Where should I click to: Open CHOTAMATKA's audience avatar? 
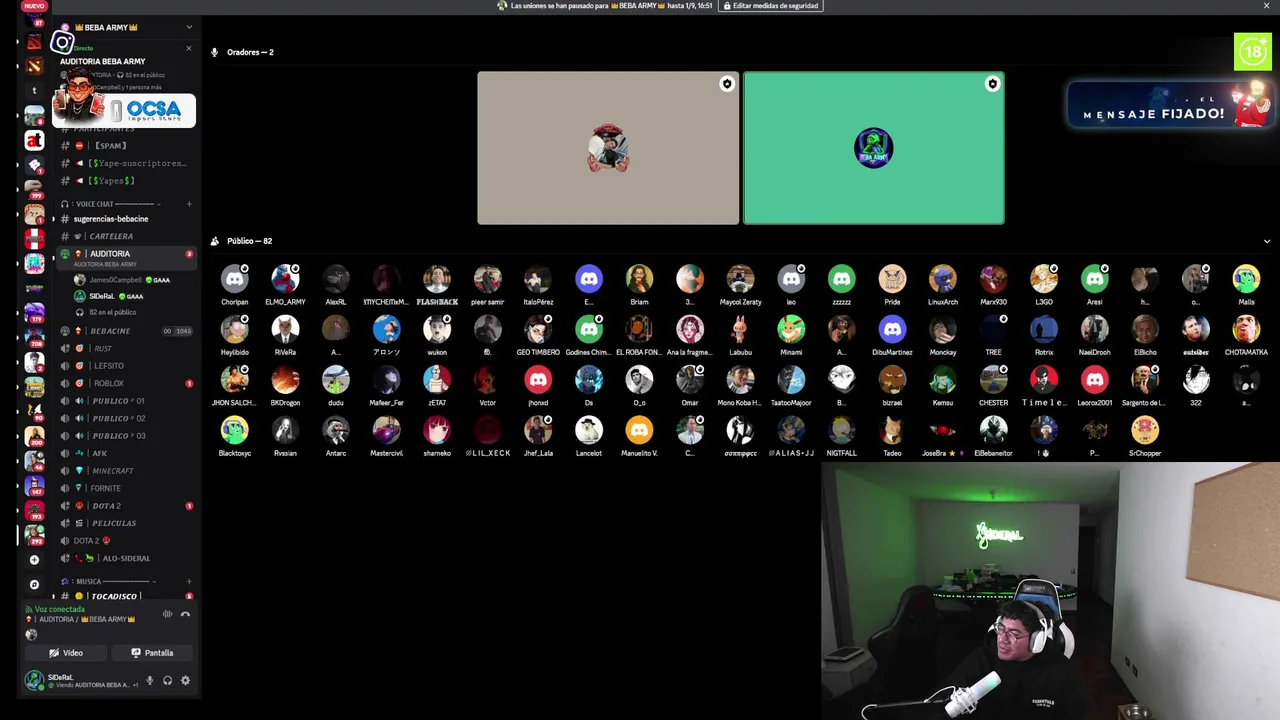[1246, 329]
